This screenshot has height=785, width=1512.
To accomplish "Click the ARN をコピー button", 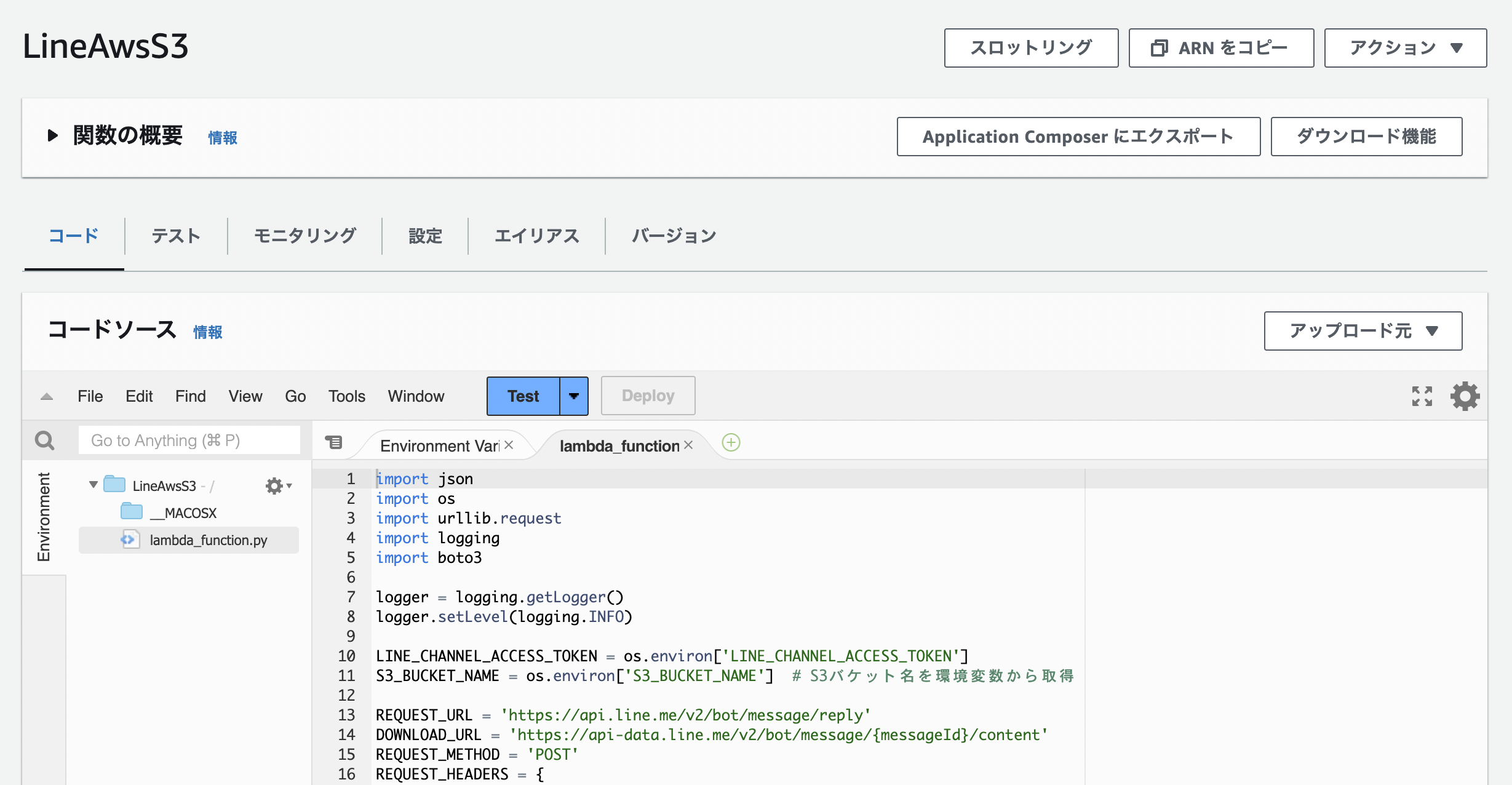I will click(1220, 48).
